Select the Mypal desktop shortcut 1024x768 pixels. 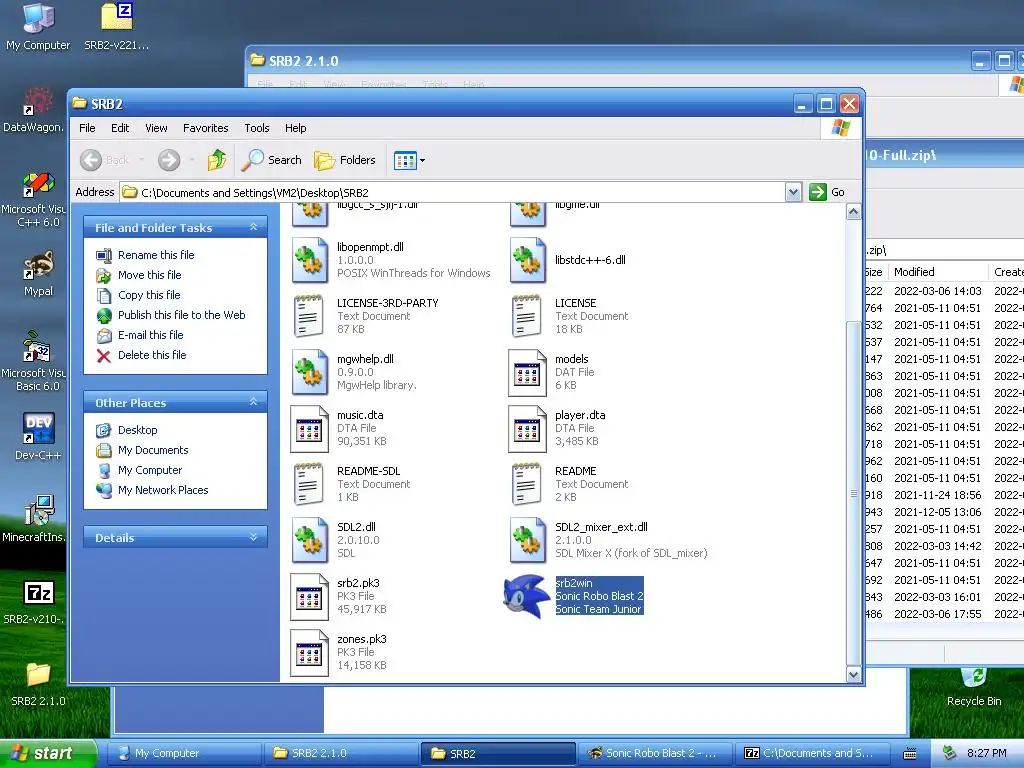coord(39,274)
